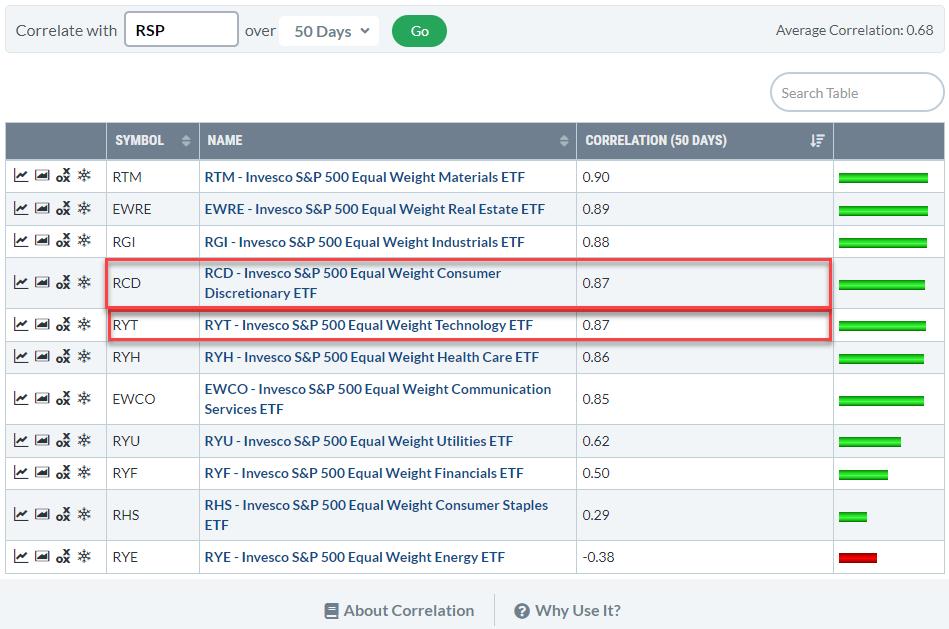This screenshot has width=949, height=629.
Task: Click point & figure icon for EWCO row
Action: 63,399
